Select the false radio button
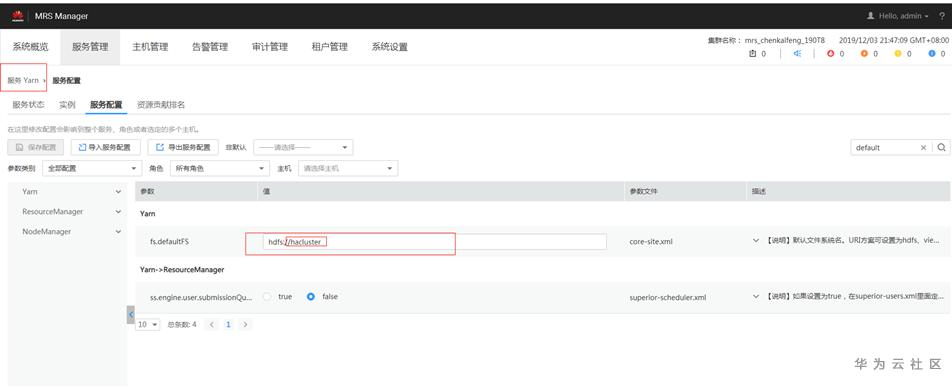Image resolution: width=952 pixels, height=386 pixels. click(x=311, y=297)
